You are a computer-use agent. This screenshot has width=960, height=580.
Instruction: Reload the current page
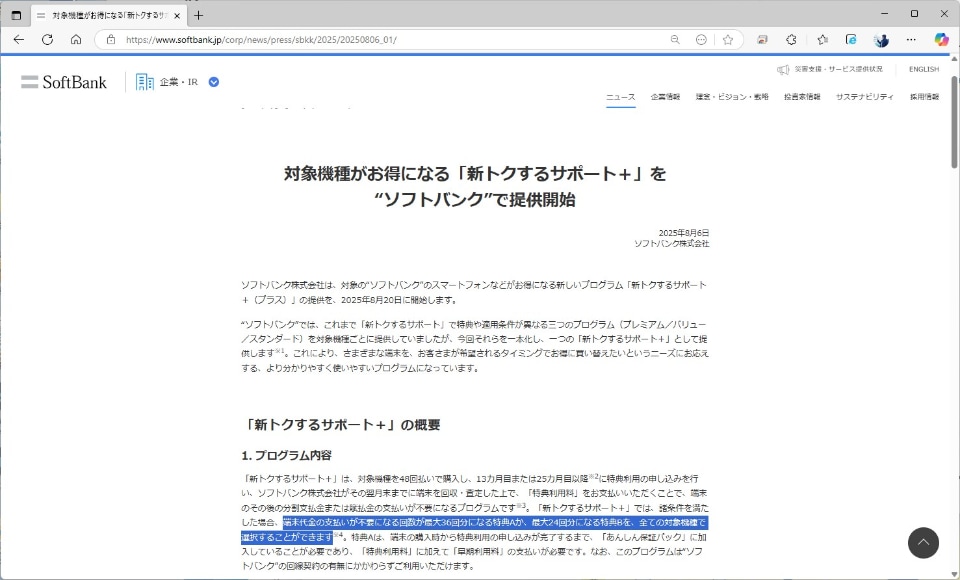[x=47, y=40]
